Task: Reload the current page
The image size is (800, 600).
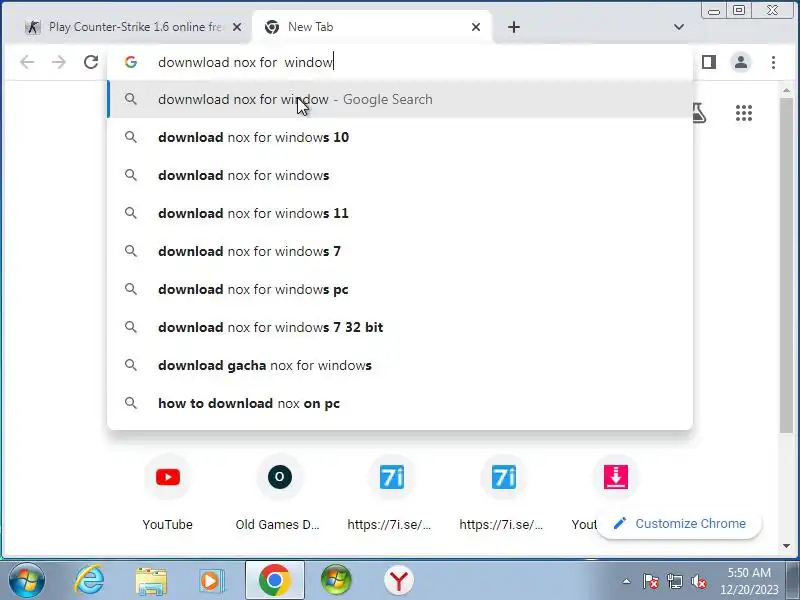Action: (x=91, y=62)
